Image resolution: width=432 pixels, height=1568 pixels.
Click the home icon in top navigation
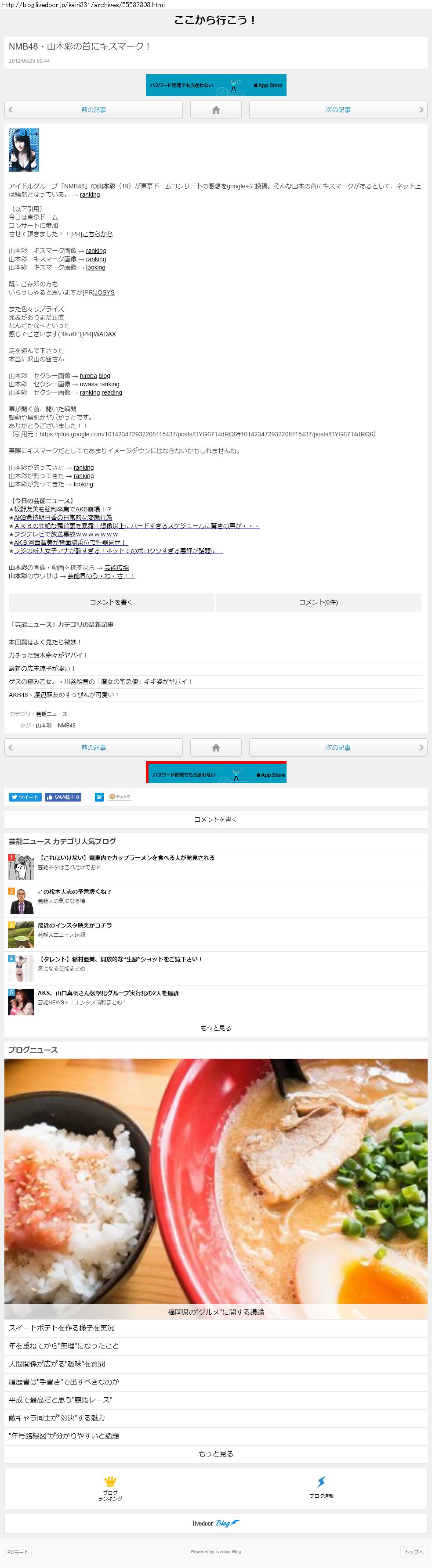click(216, 110)
